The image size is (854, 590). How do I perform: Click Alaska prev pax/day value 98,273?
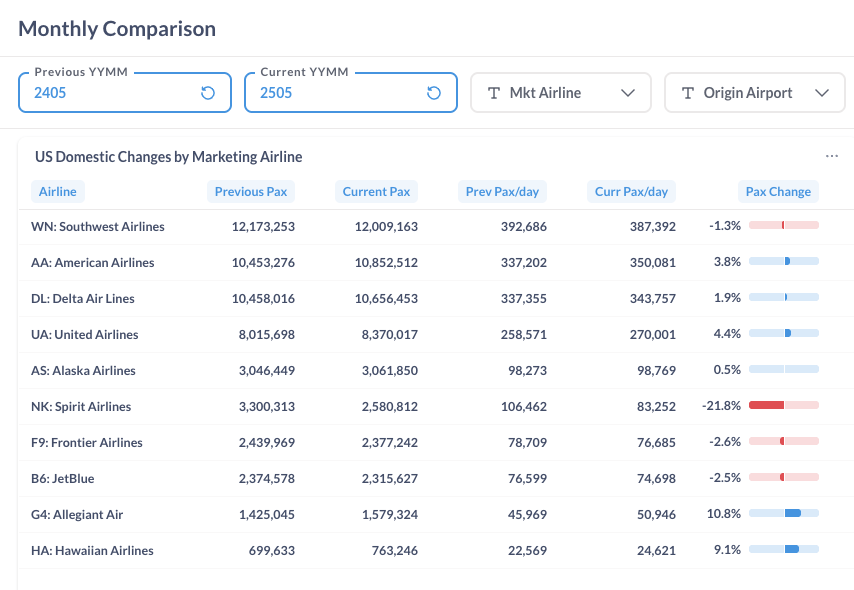[527, 370]
